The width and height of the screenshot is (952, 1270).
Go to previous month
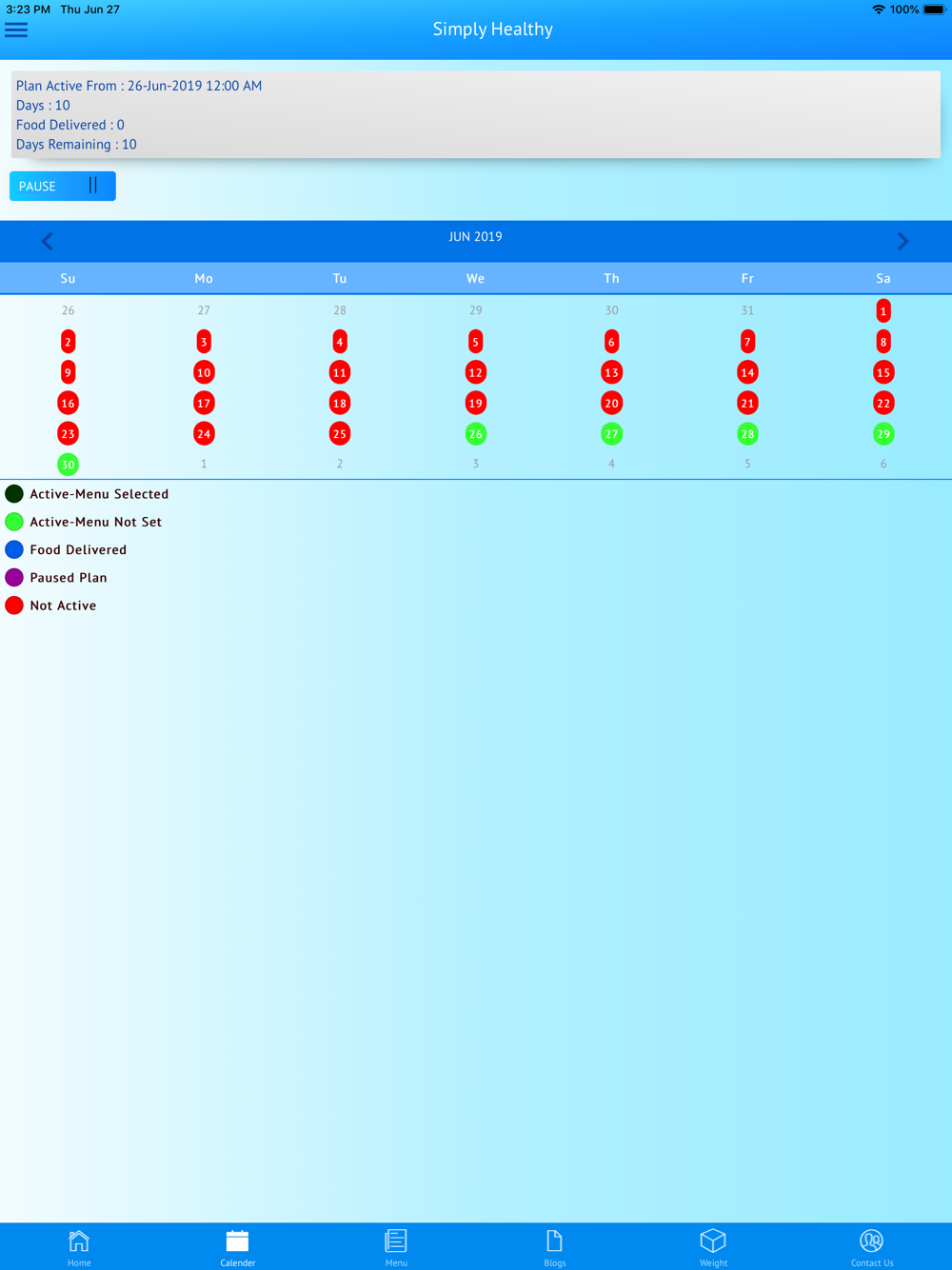(48, 242)
